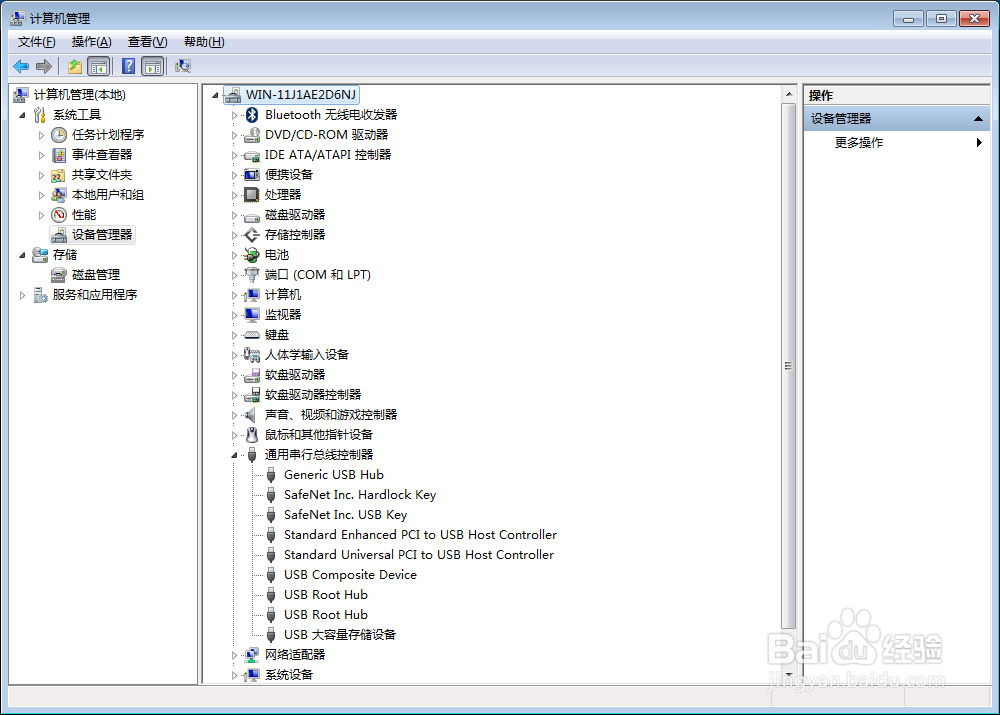
Task: Click the 事件查看器 icon
Action: 59,155
